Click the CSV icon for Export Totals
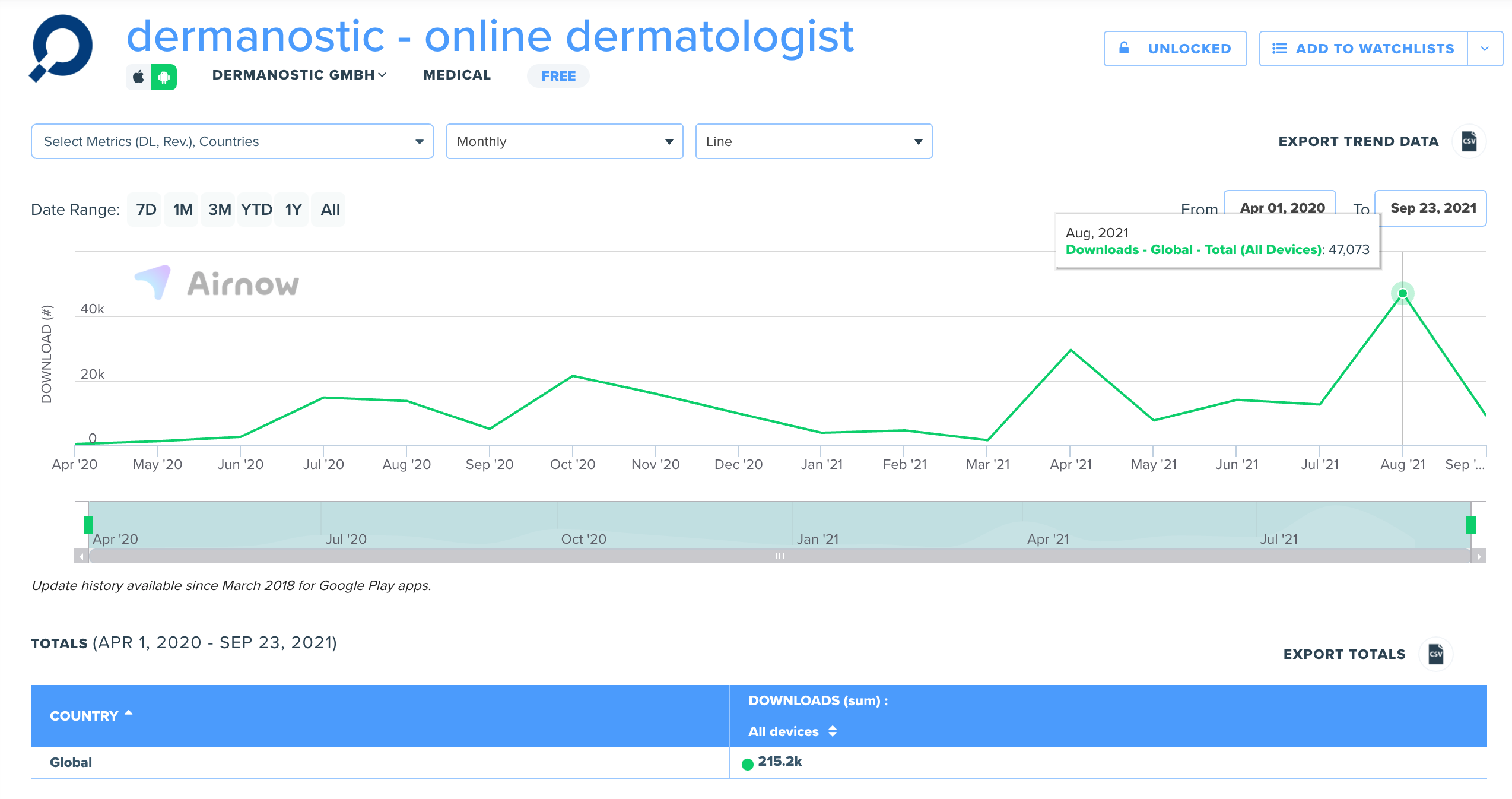 (1436, 654)
